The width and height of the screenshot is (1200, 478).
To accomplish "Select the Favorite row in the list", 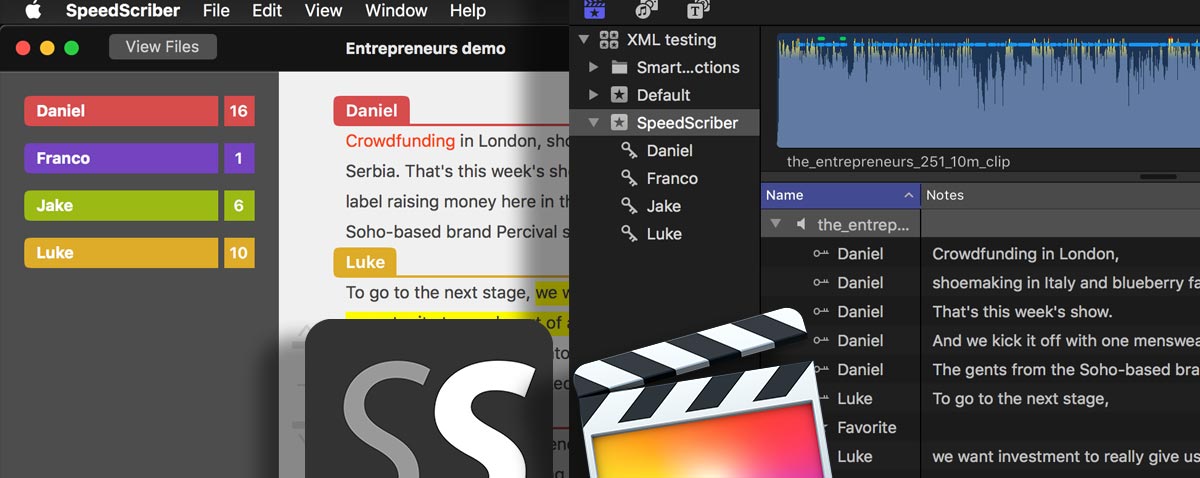I will click(1010, 427).
